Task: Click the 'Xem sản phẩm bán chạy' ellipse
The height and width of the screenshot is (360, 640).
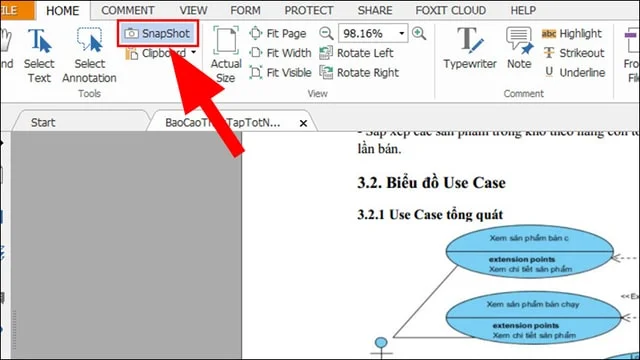Action: 533,318
